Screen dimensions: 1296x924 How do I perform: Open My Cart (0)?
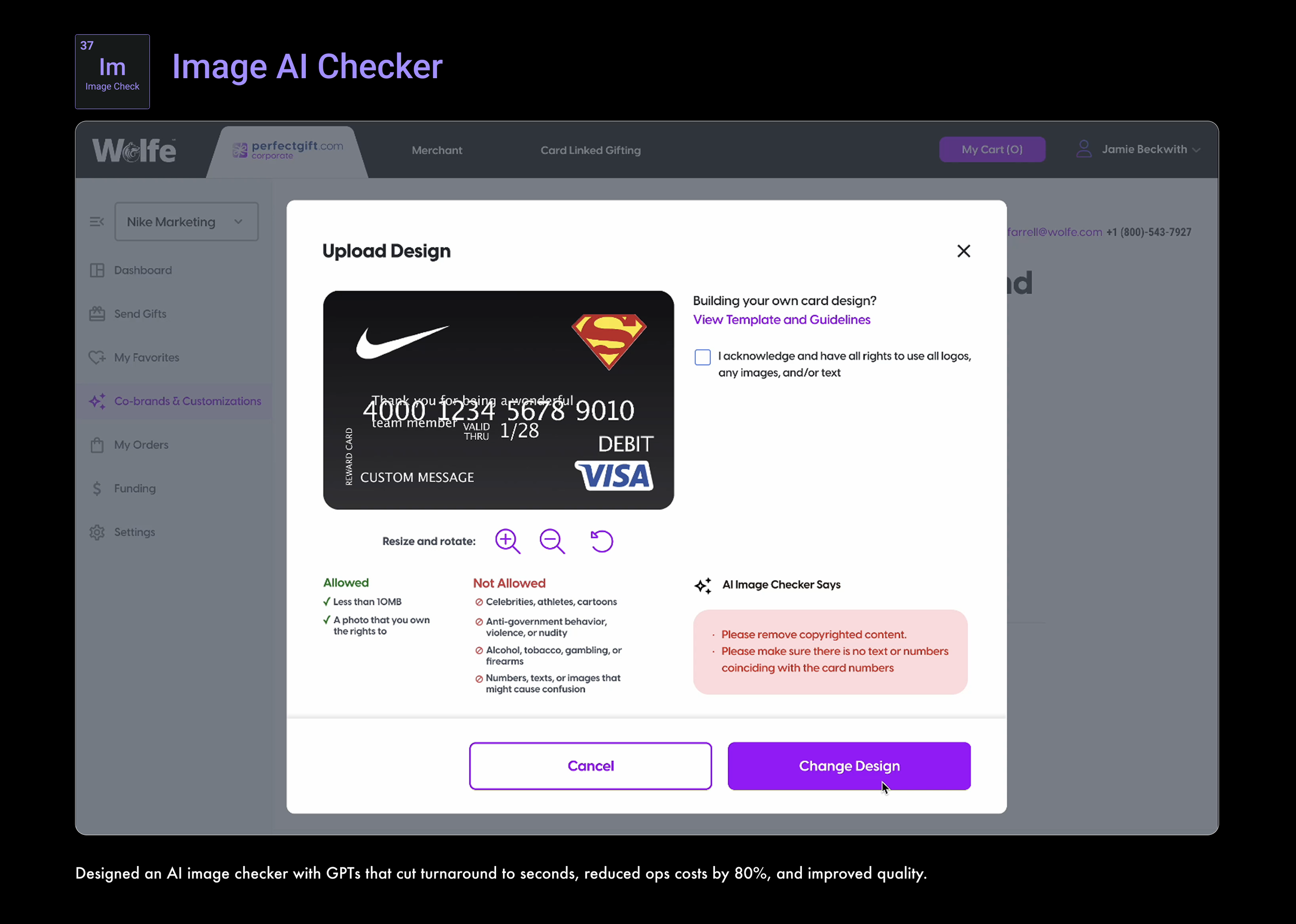coord(992,150)
